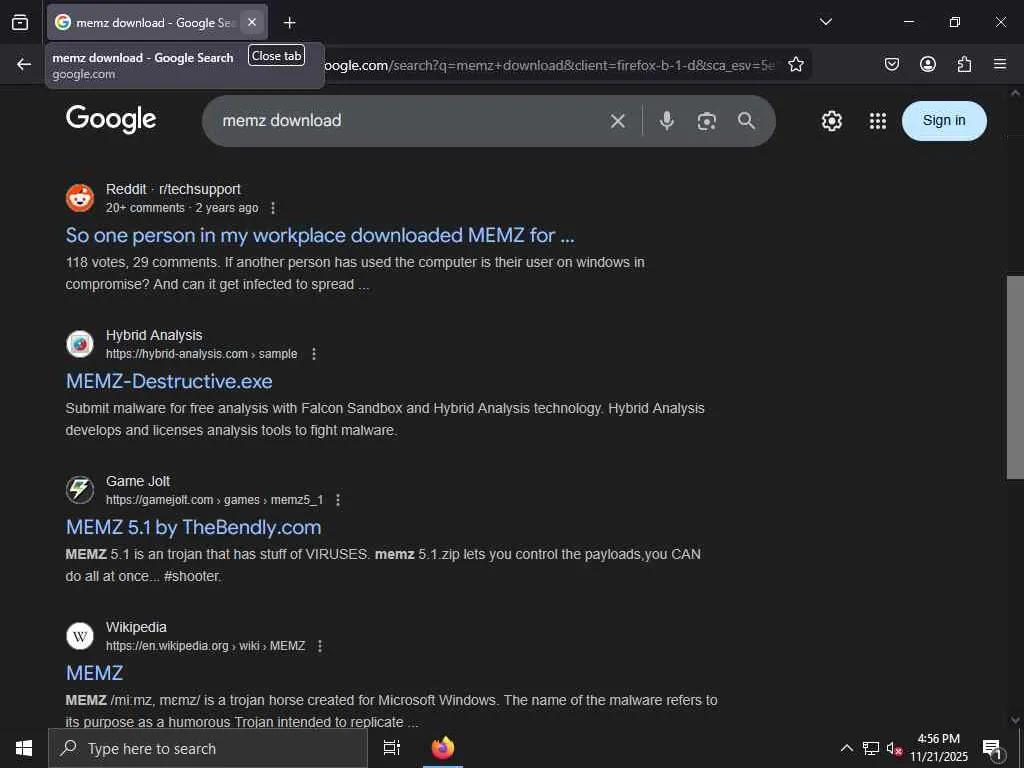Open the notification center icon

(x=991, y=748)
